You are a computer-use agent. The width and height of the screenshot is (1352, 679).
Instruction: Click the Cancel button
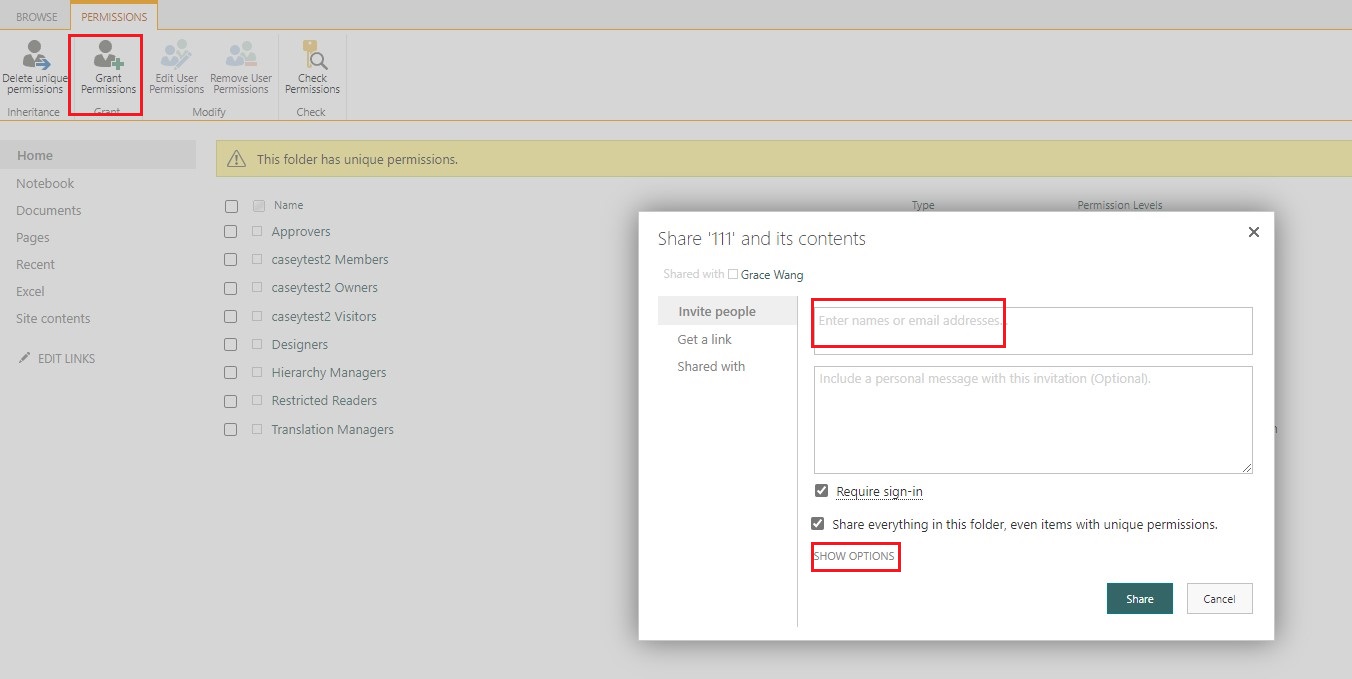[1219, 599]
